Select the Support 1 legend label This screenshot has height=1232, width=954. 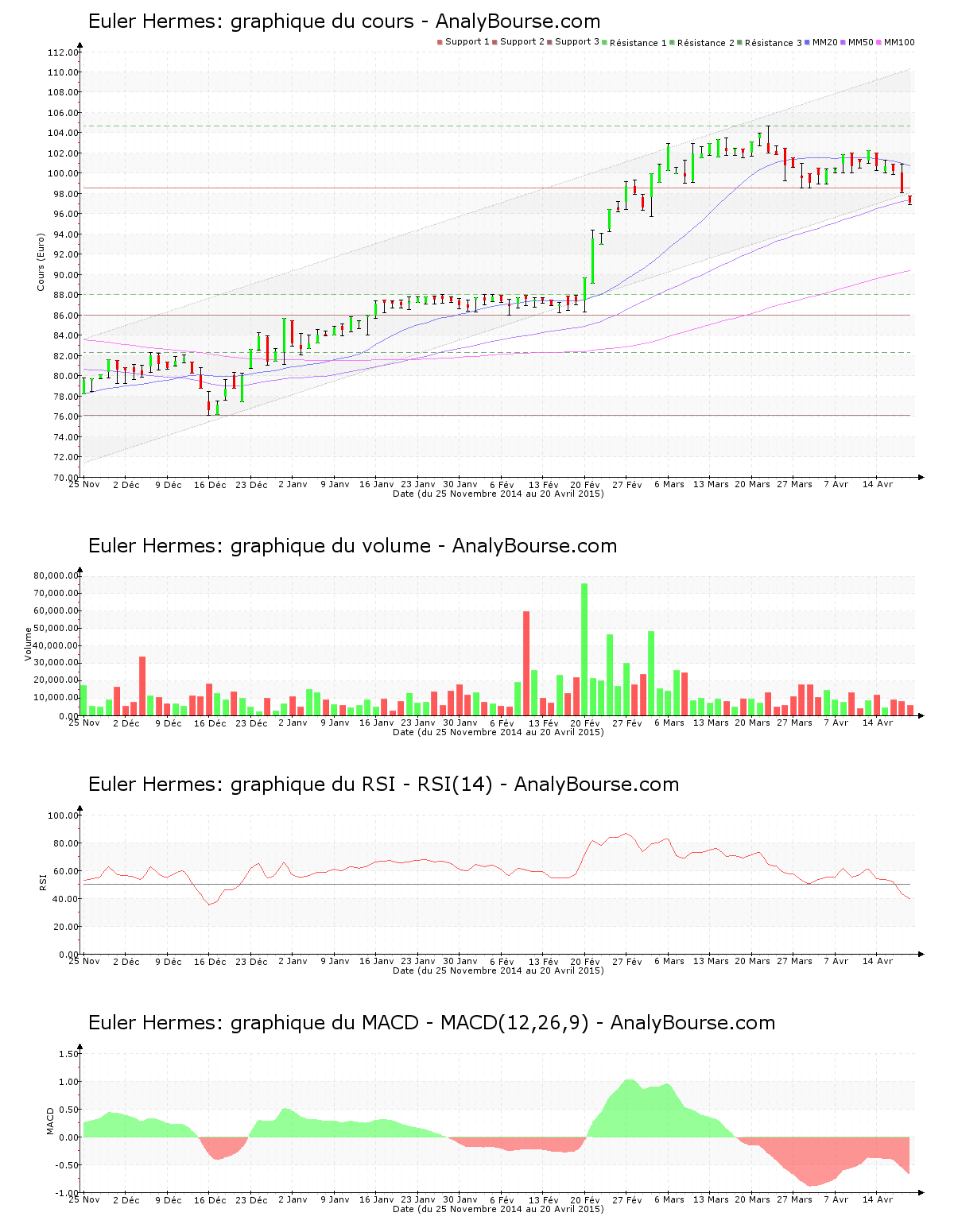[467, 41]
